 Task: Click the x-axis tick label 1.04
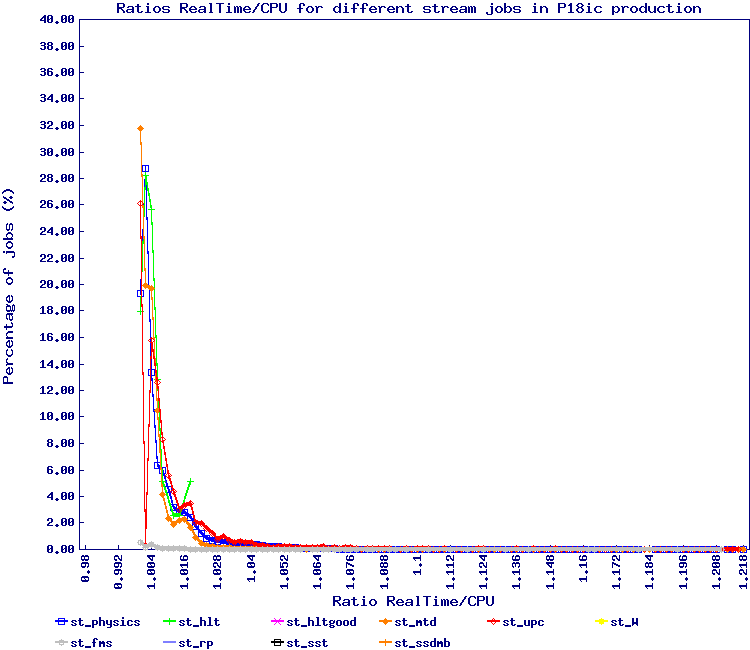click(252, 569)
